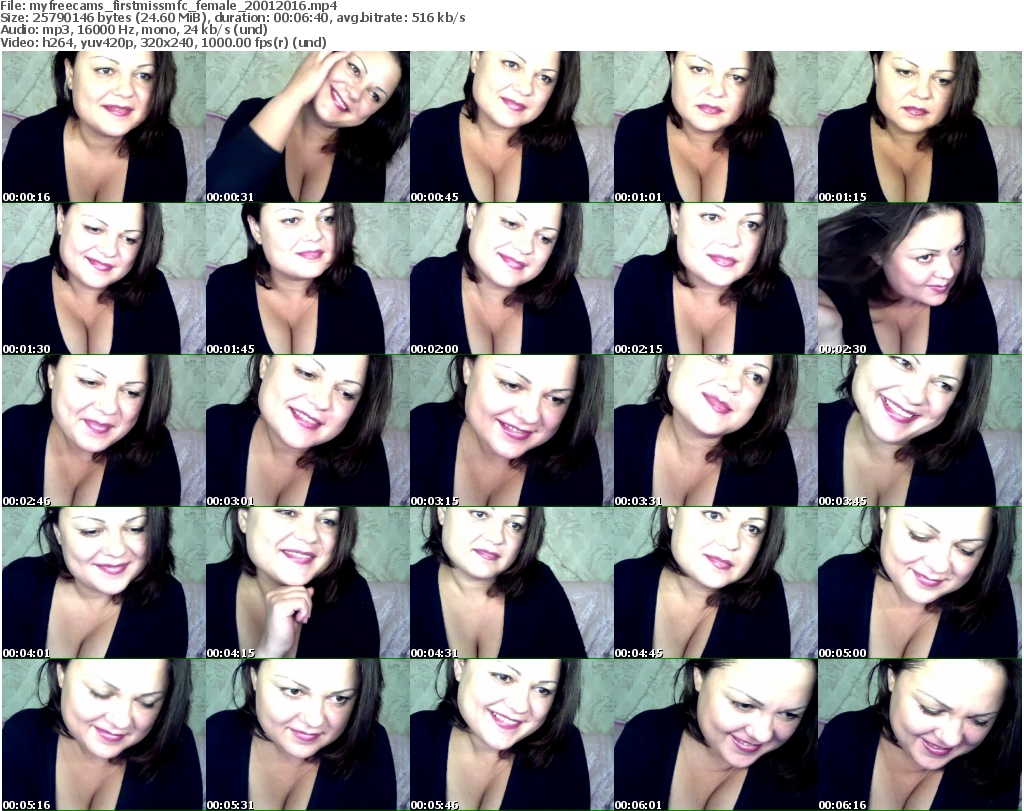Select the thumbnail frame stamped 00:00:31
1024x811 pixels.
tap(308, 127)
